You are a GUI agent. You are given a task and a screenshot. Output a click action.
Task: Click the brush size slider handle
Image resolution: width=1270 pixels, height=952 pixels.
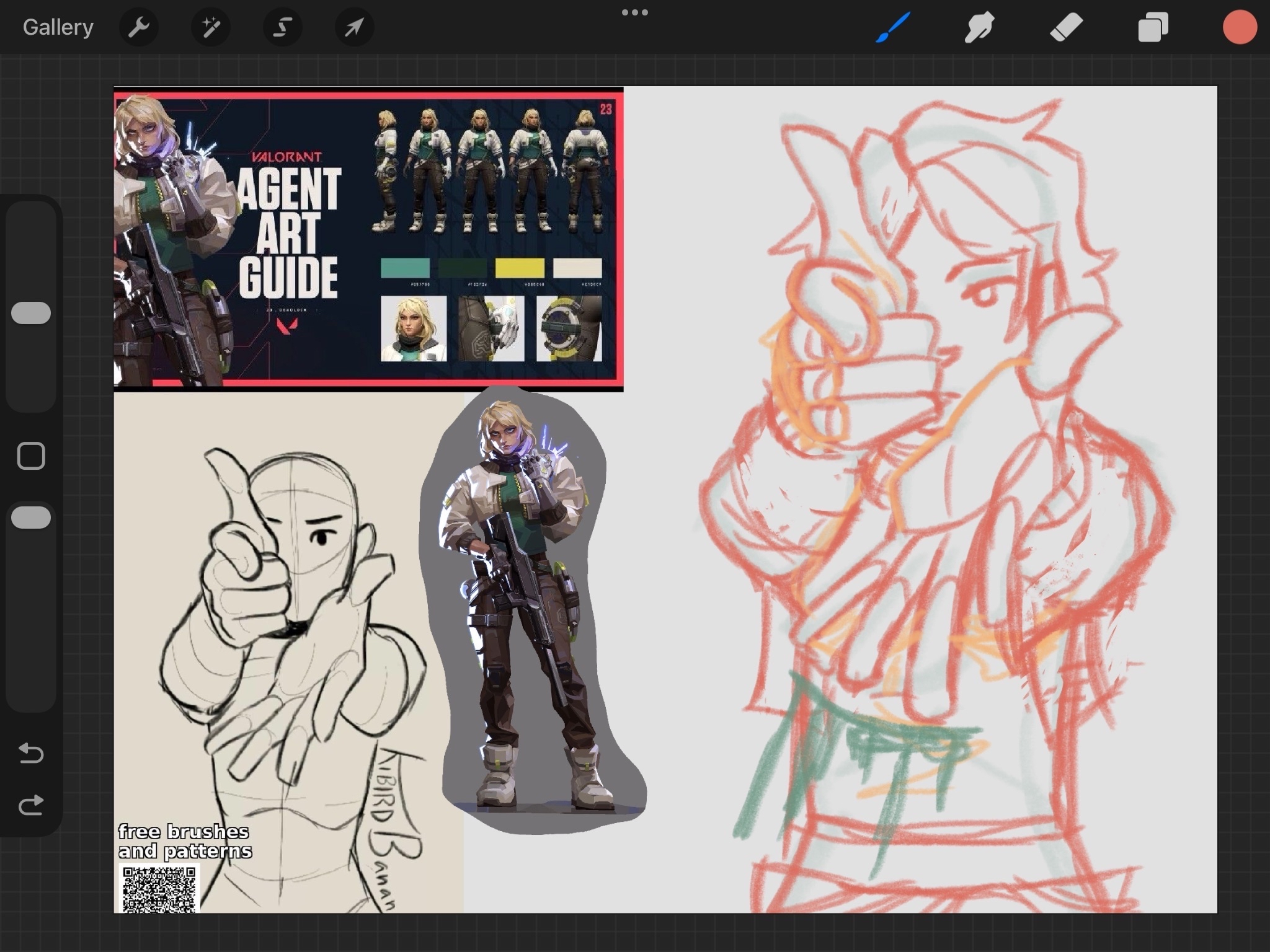pyautogui.click(x=31, y=313)
